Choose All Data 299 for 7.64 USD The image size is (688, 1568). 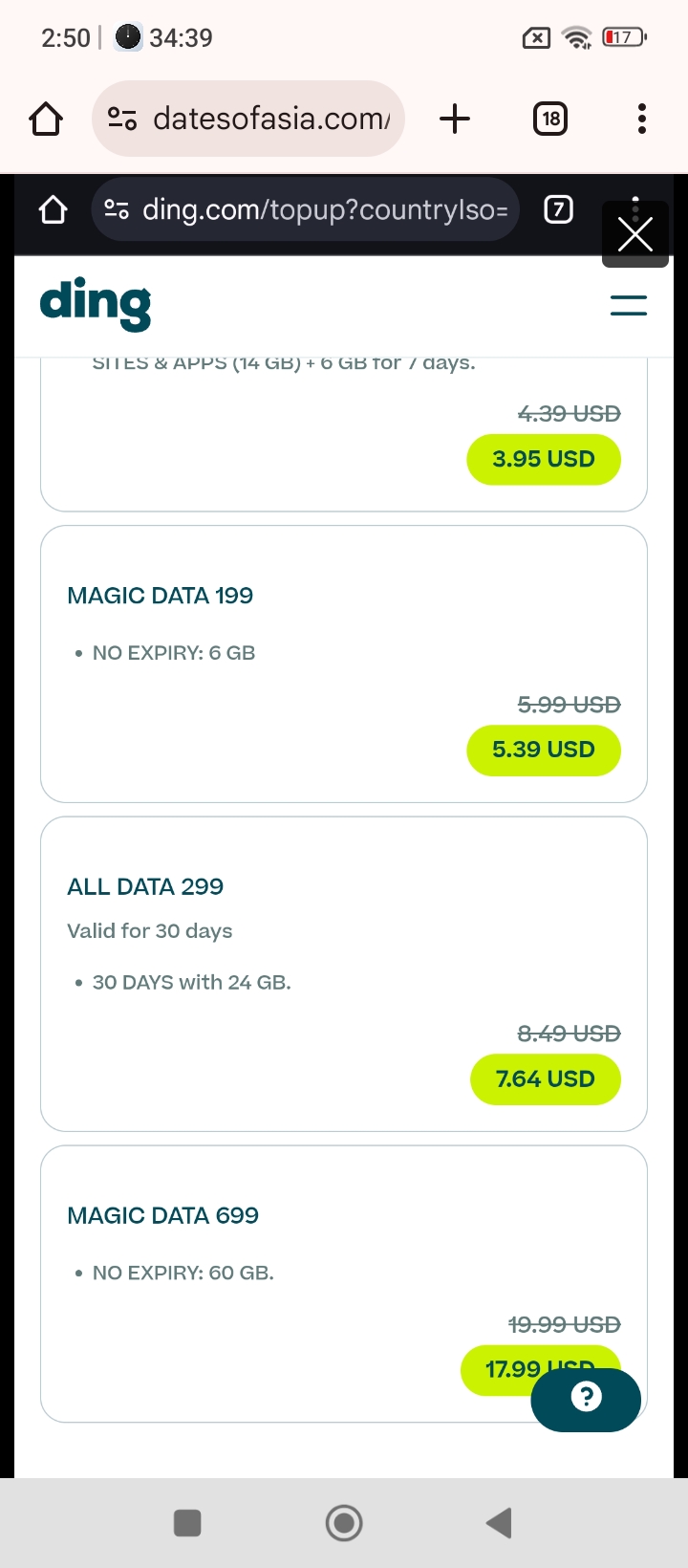pos(546,1078)
